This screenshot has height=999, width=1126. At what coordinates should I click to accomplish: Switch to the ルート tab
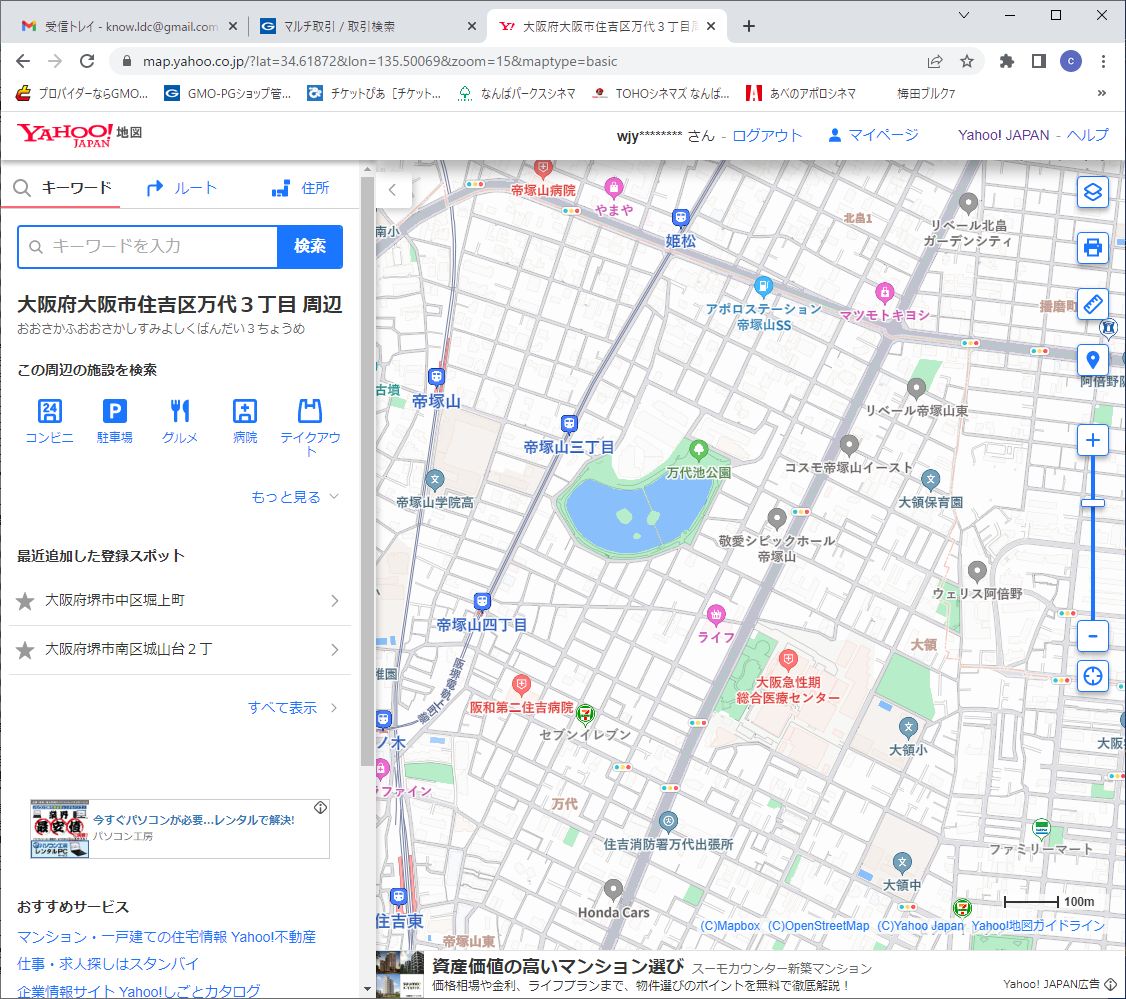(181, 188)
